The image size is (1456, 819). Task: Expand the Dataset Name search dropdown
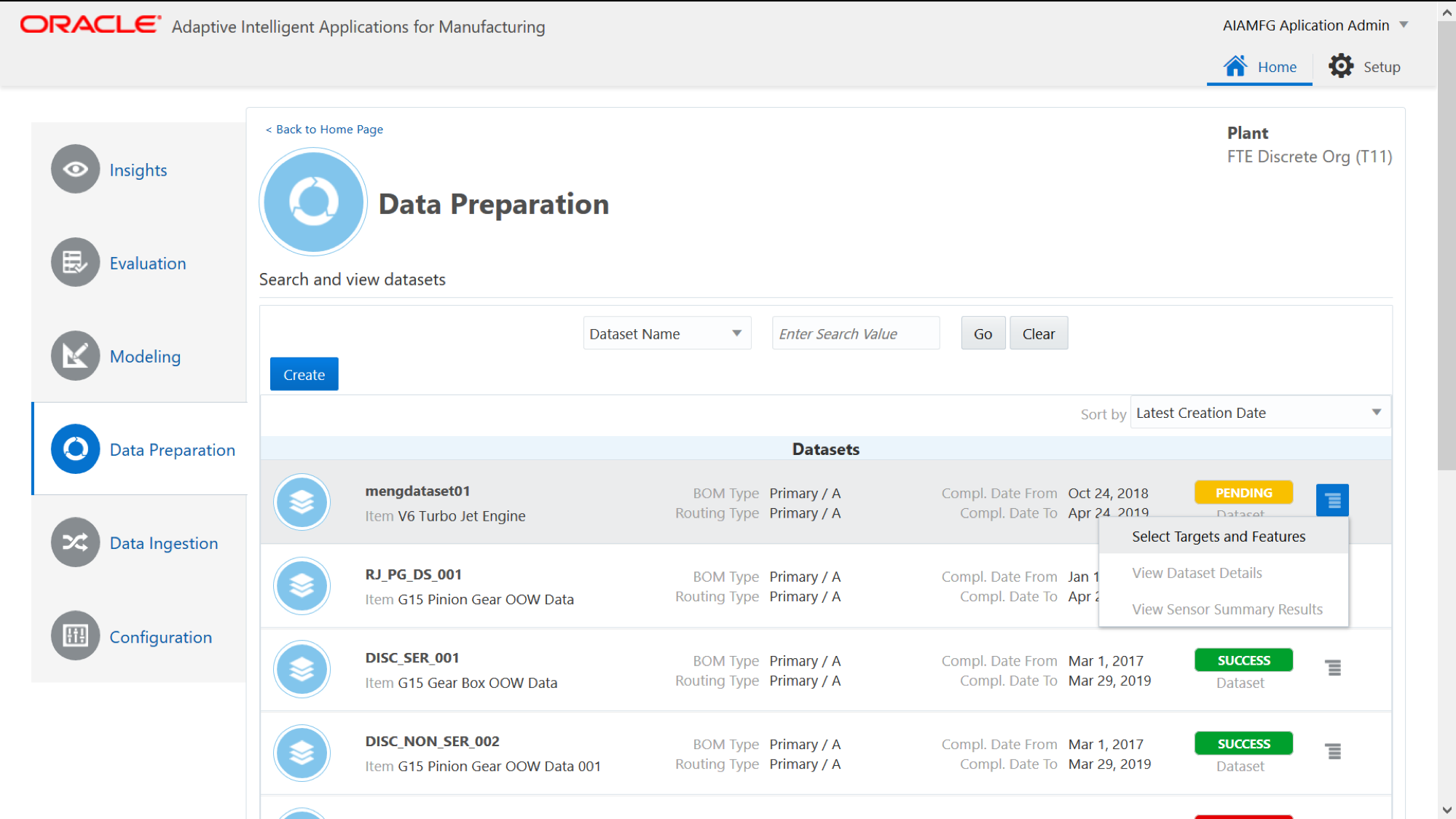click(x=666, y=333)
